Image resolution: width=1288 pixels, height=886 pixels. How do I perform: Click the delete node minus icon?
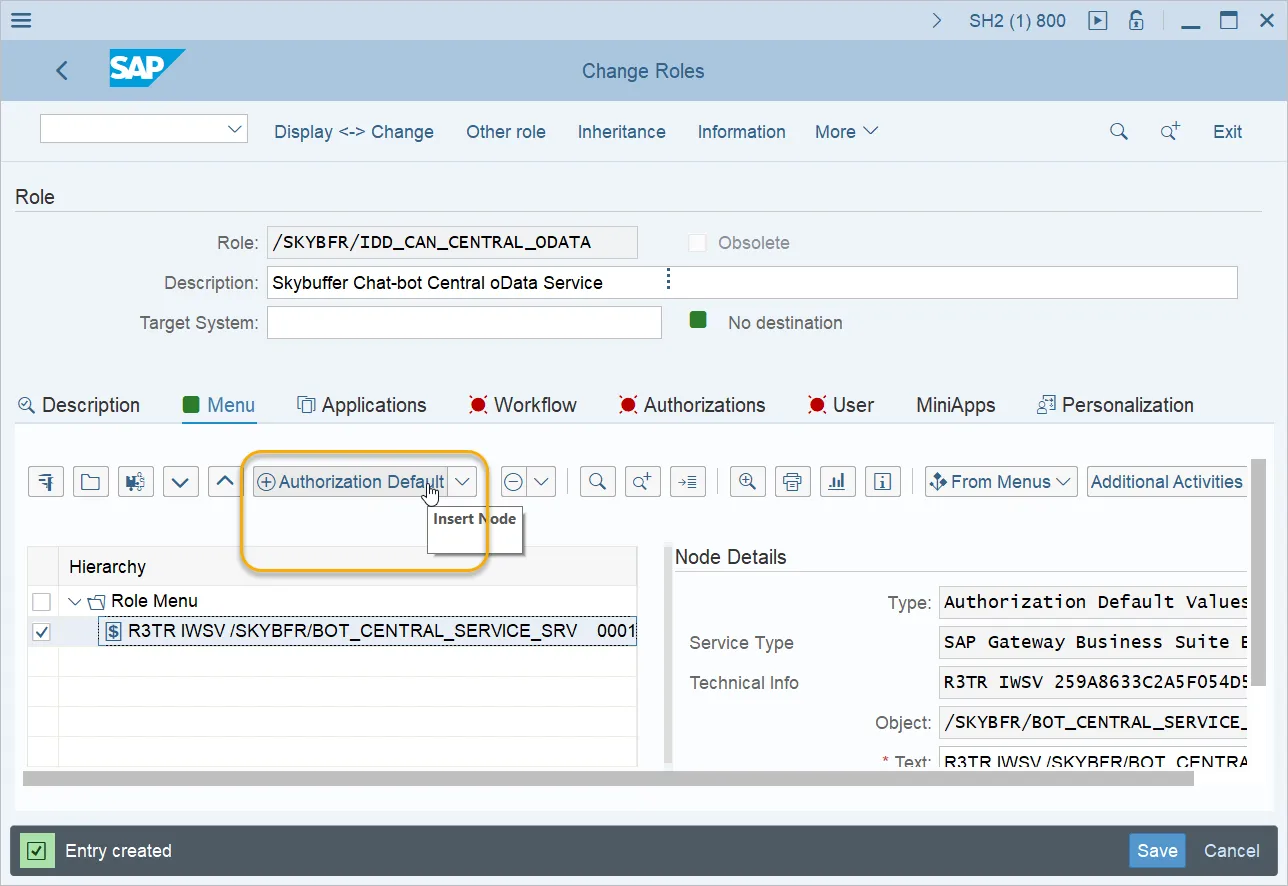(x=513, y=482)
